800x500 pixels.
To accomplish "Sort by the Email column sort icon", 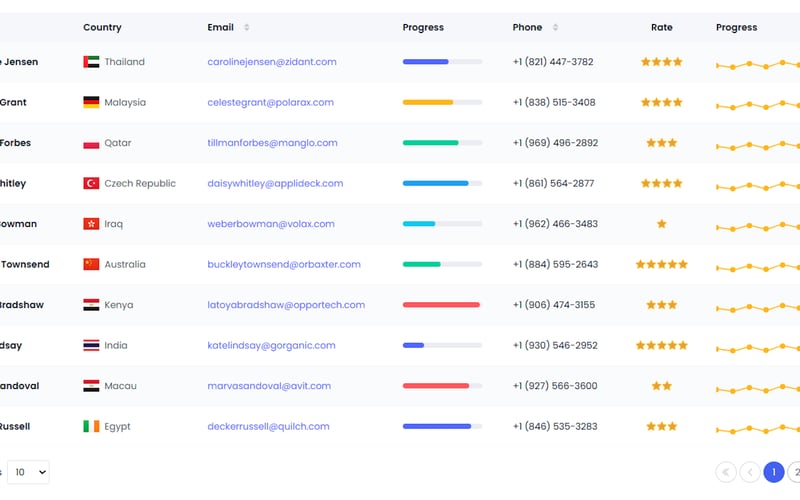I will (x=246, y=28).
